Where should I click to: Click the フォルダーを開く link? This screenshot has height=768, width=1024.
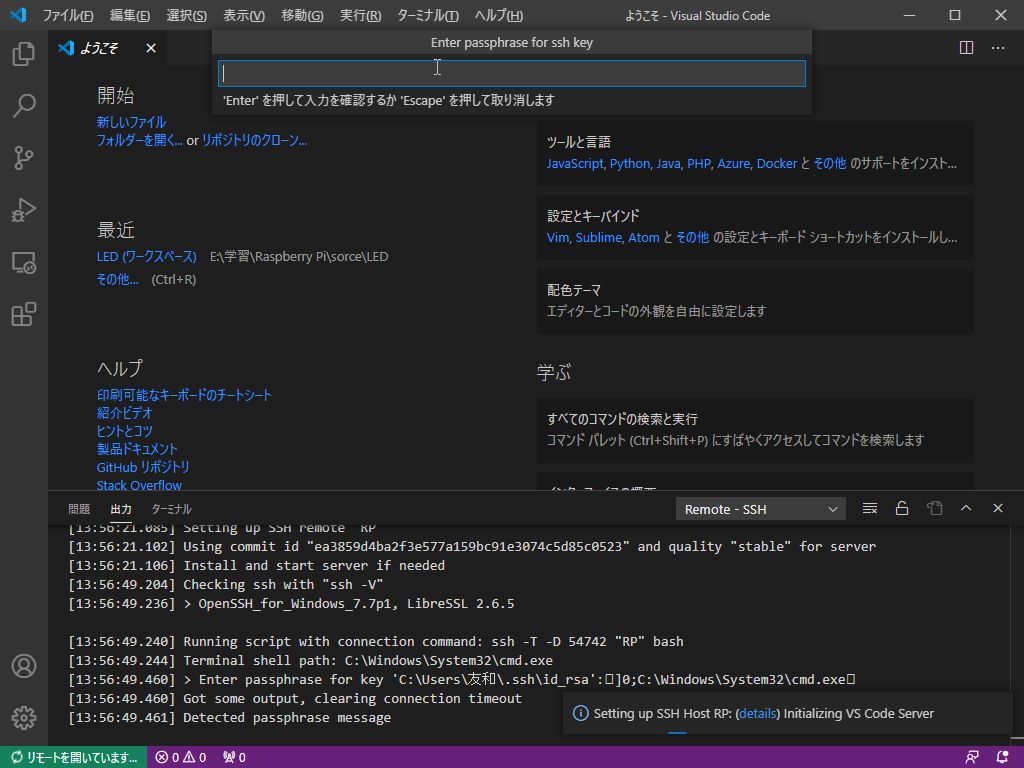(x=139, y=140)
